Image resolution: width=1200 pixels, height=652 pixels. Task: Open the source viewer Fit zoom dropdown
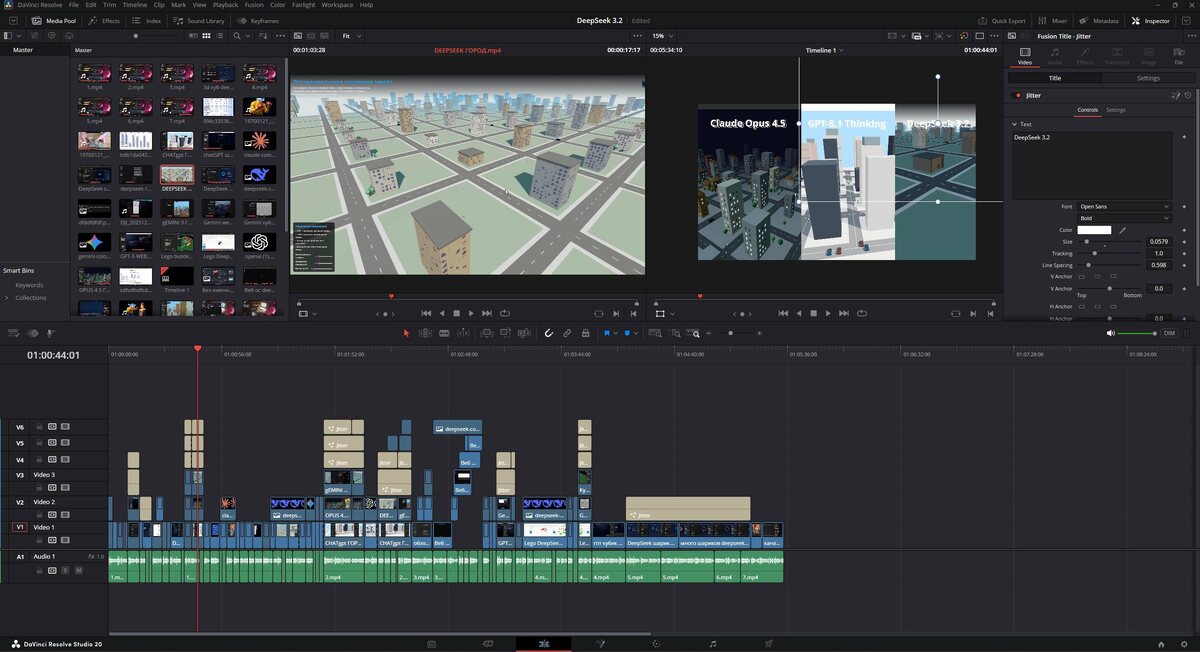352,35
